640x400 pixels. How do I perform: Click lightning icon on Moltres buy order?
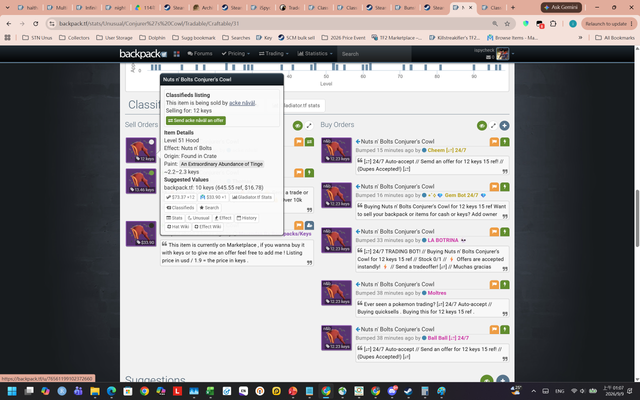point(505,284)
